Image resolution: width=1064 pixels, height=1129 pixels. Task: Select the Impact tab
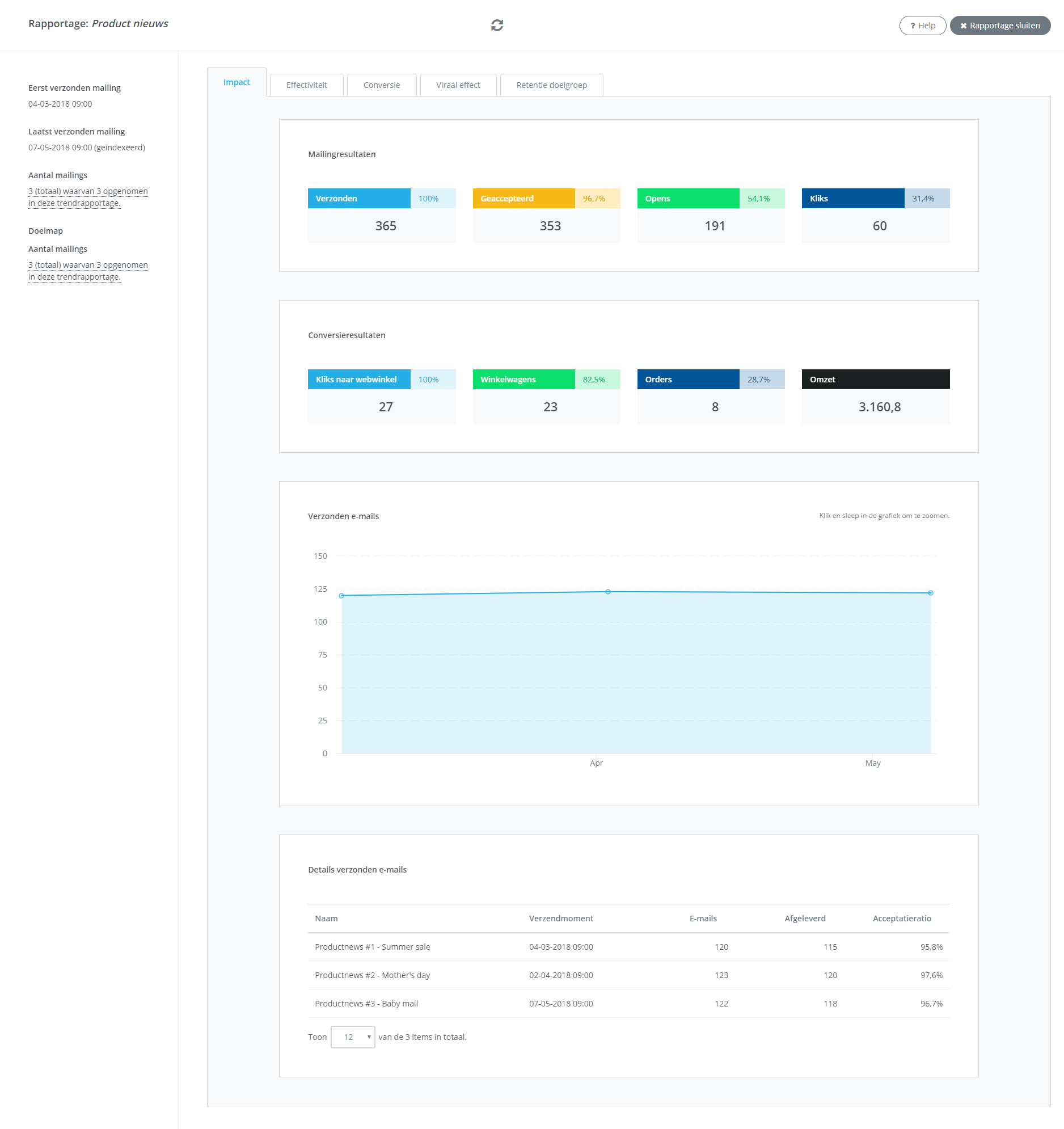(236, 82)
